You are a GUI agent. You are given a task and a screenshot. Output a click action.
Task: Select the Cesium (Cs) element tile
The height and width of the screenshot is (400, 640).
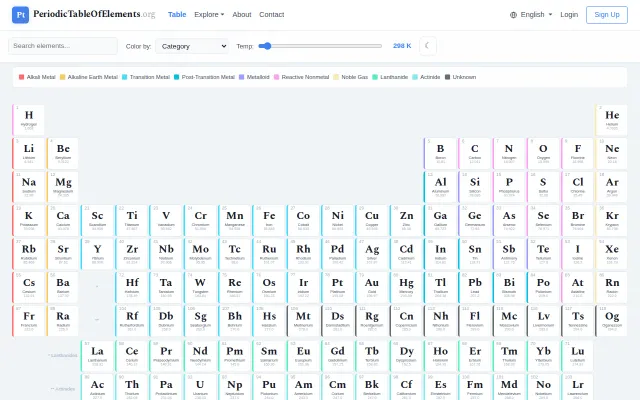(x=29, y=287)
